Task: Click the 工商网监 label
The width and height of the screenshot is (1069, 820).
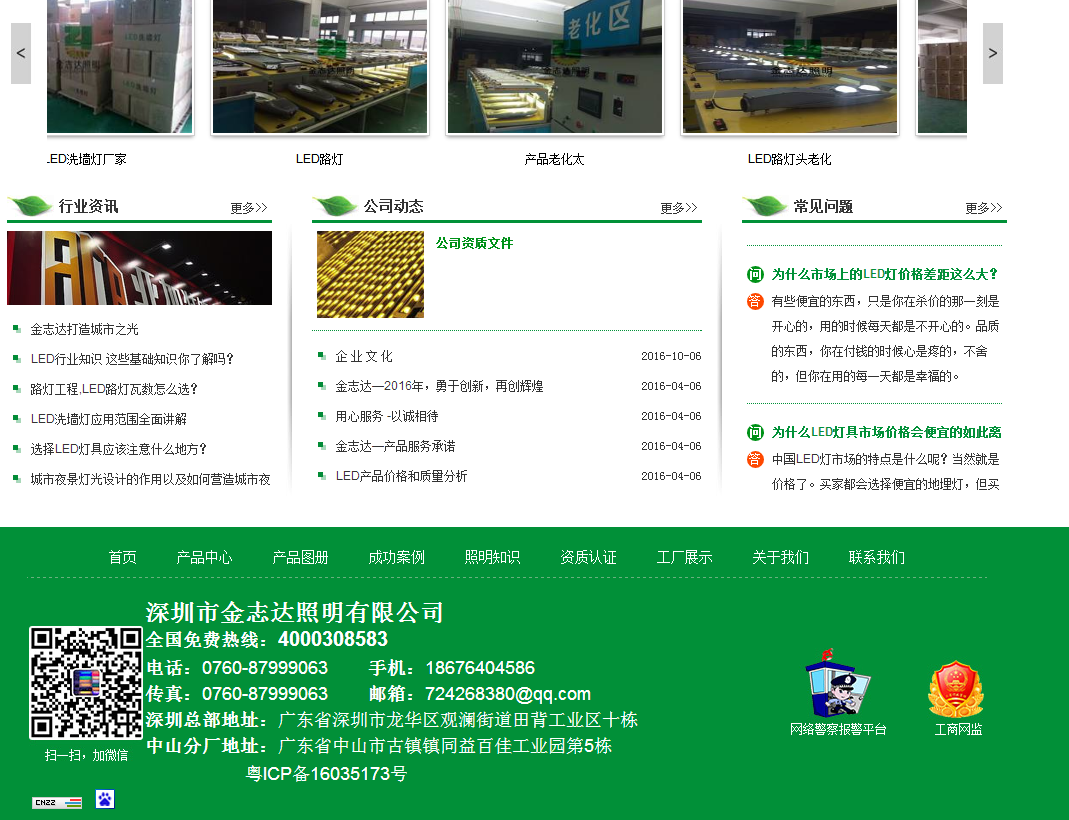Action: tap(958, 729)
